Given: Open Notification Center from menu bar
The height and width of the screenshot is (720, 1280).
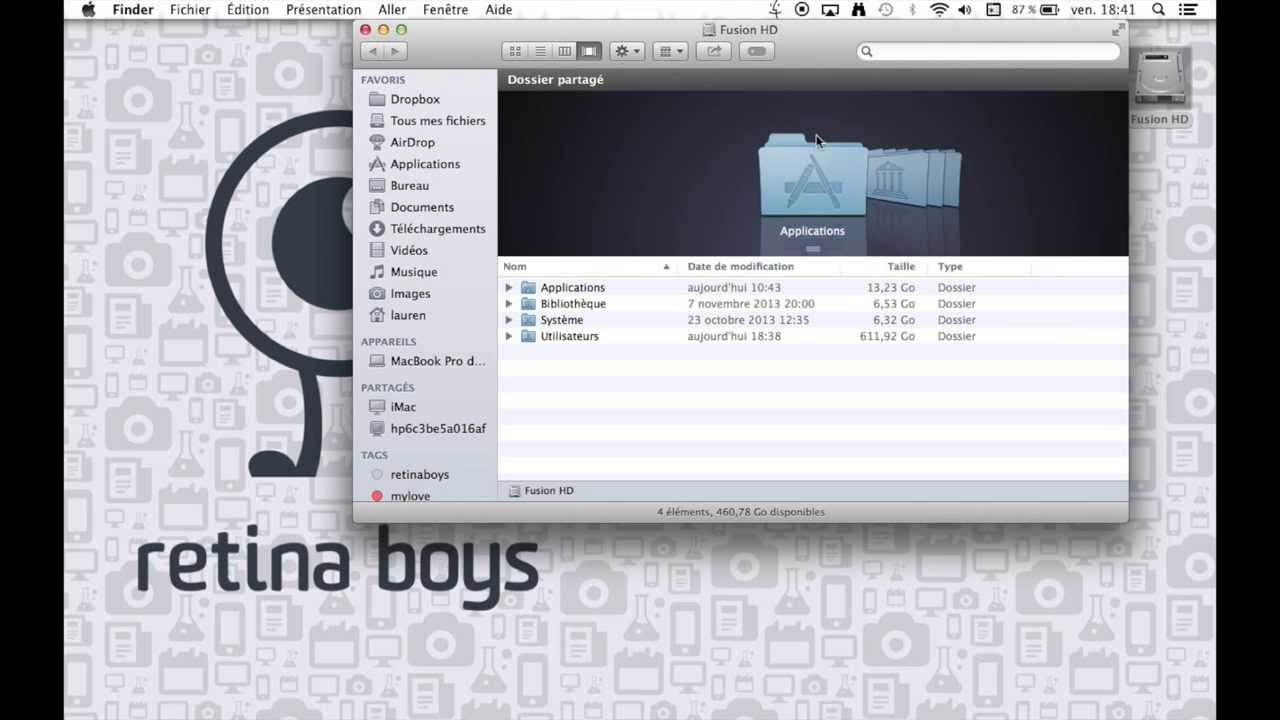Looking at the screenshot, I should [1188, 10].
